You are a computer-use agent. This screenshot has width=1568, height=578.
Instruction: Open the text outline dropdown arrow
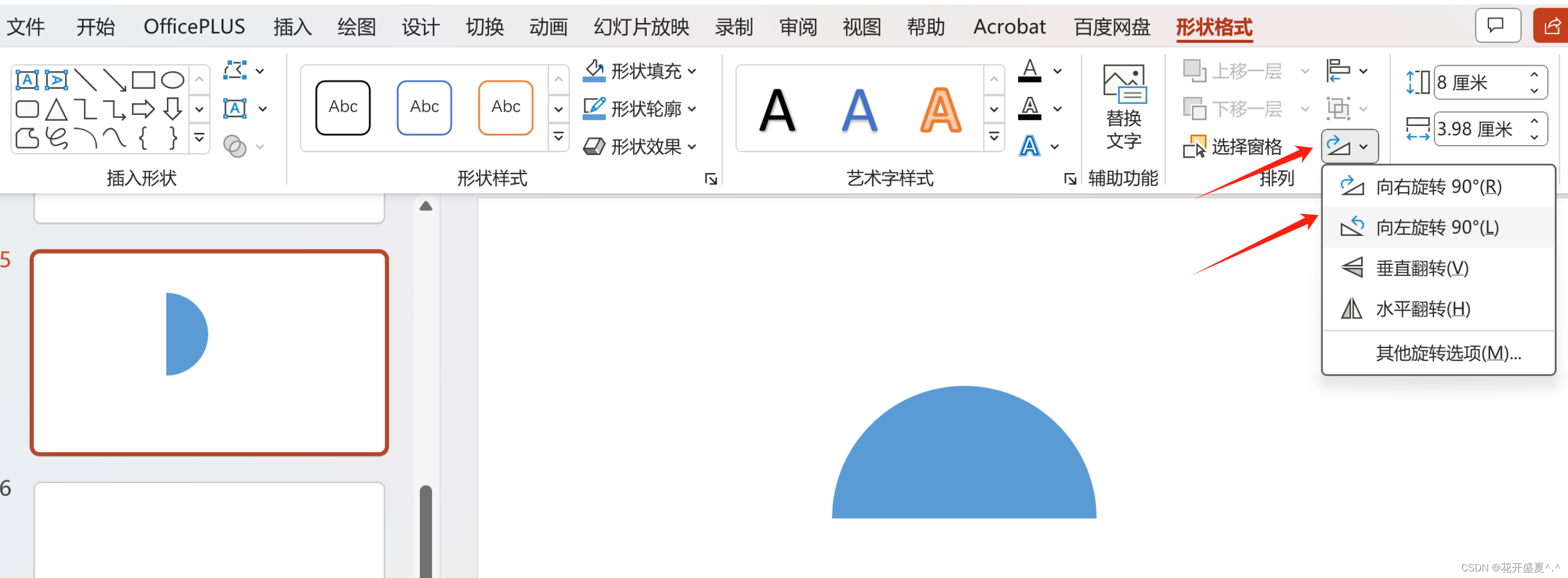click(x=1058, y=108)
